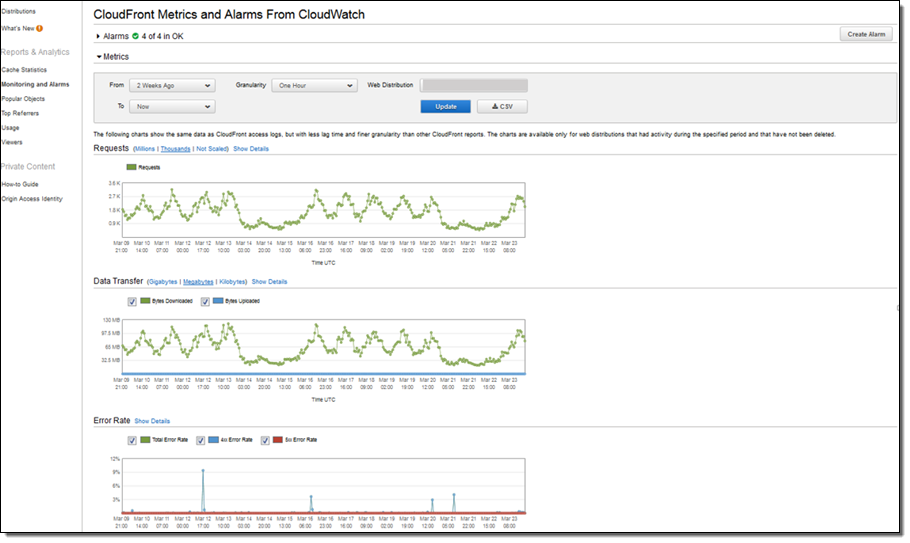Toggle the Bytes Downloaded checkbox
The image size is (910, 543).
pos(132,300)
